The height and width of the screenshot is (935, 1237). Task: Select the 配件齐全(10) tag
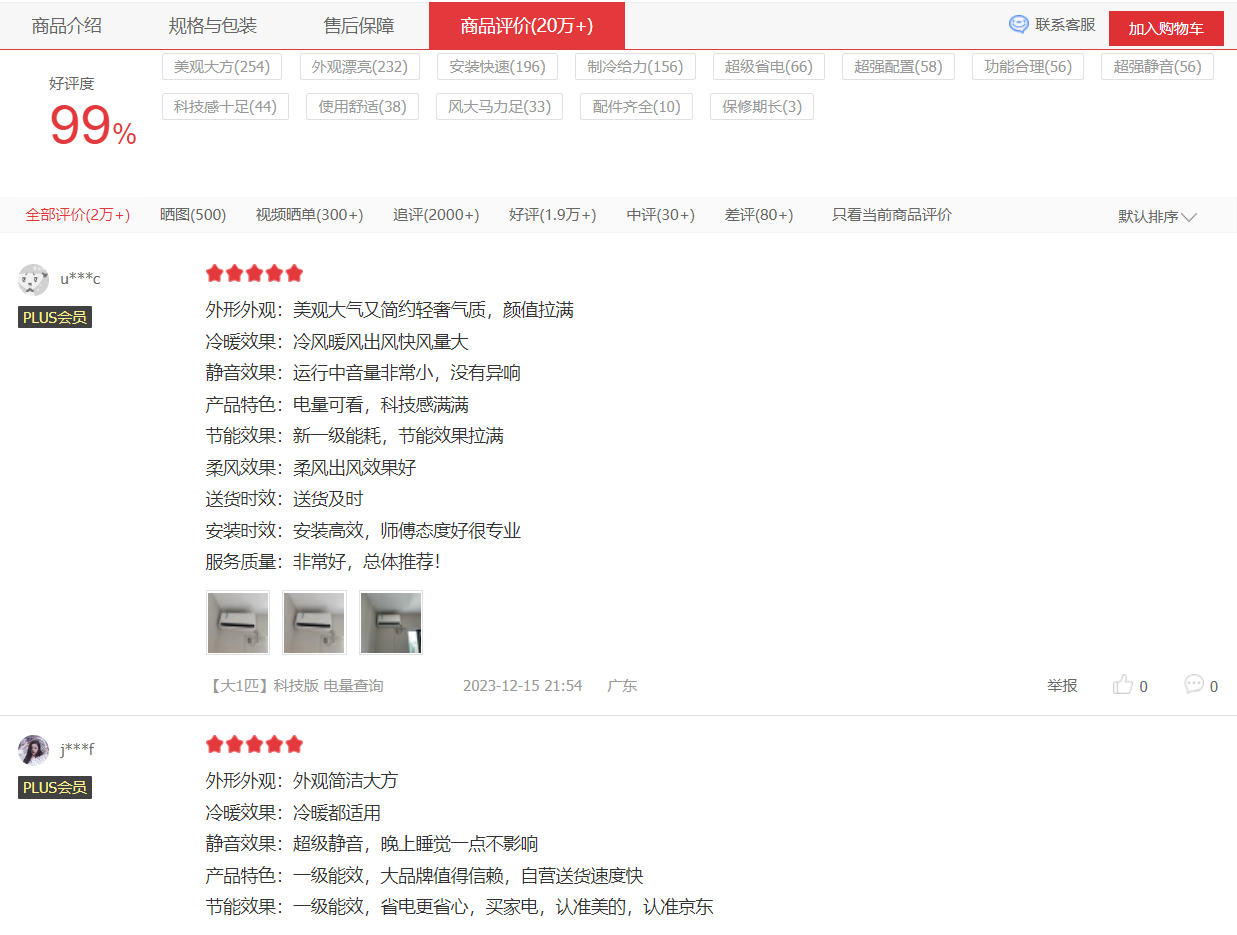coord(637,106)
